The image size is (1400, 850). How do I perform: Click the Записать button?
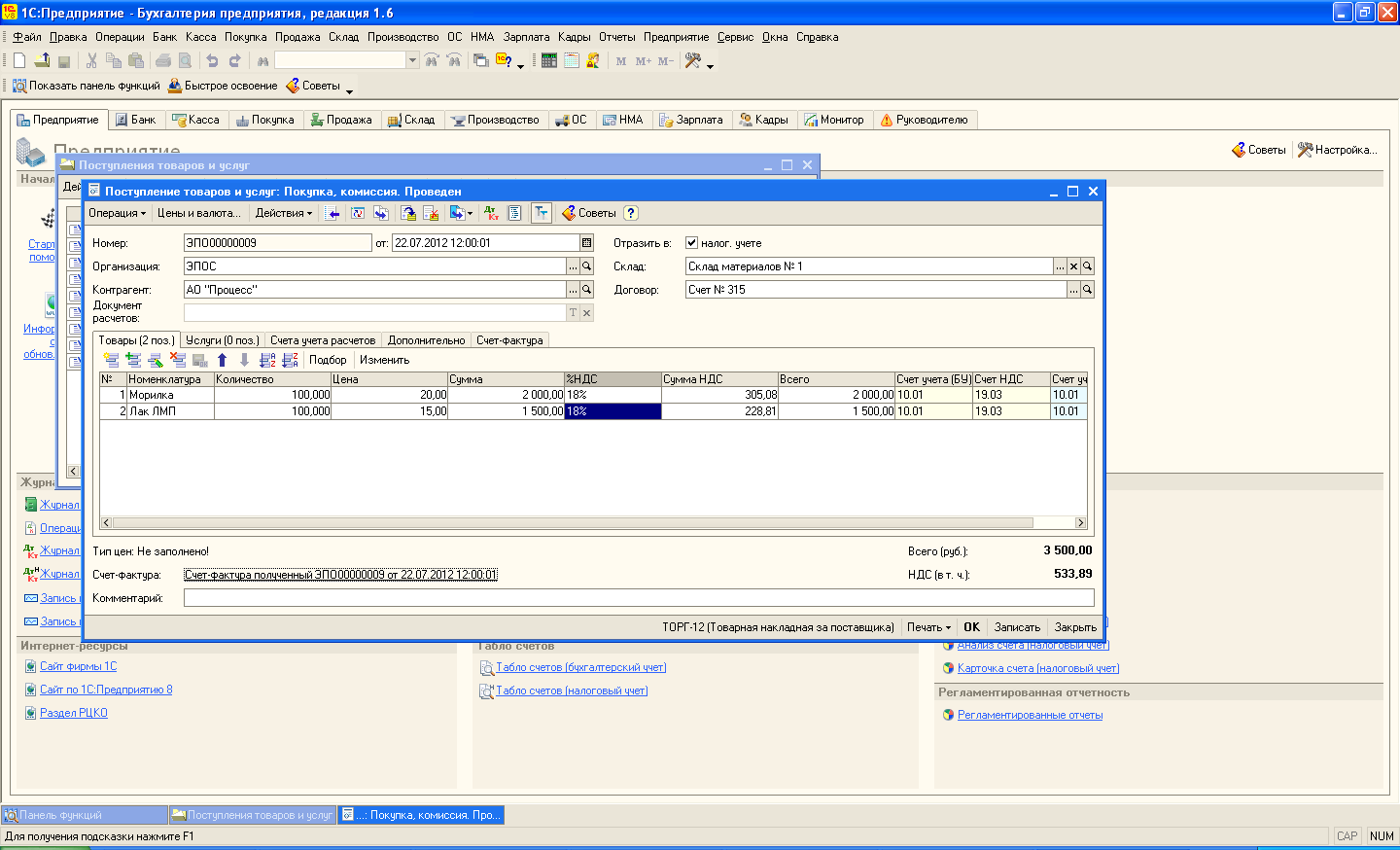tap(1017, 627)
